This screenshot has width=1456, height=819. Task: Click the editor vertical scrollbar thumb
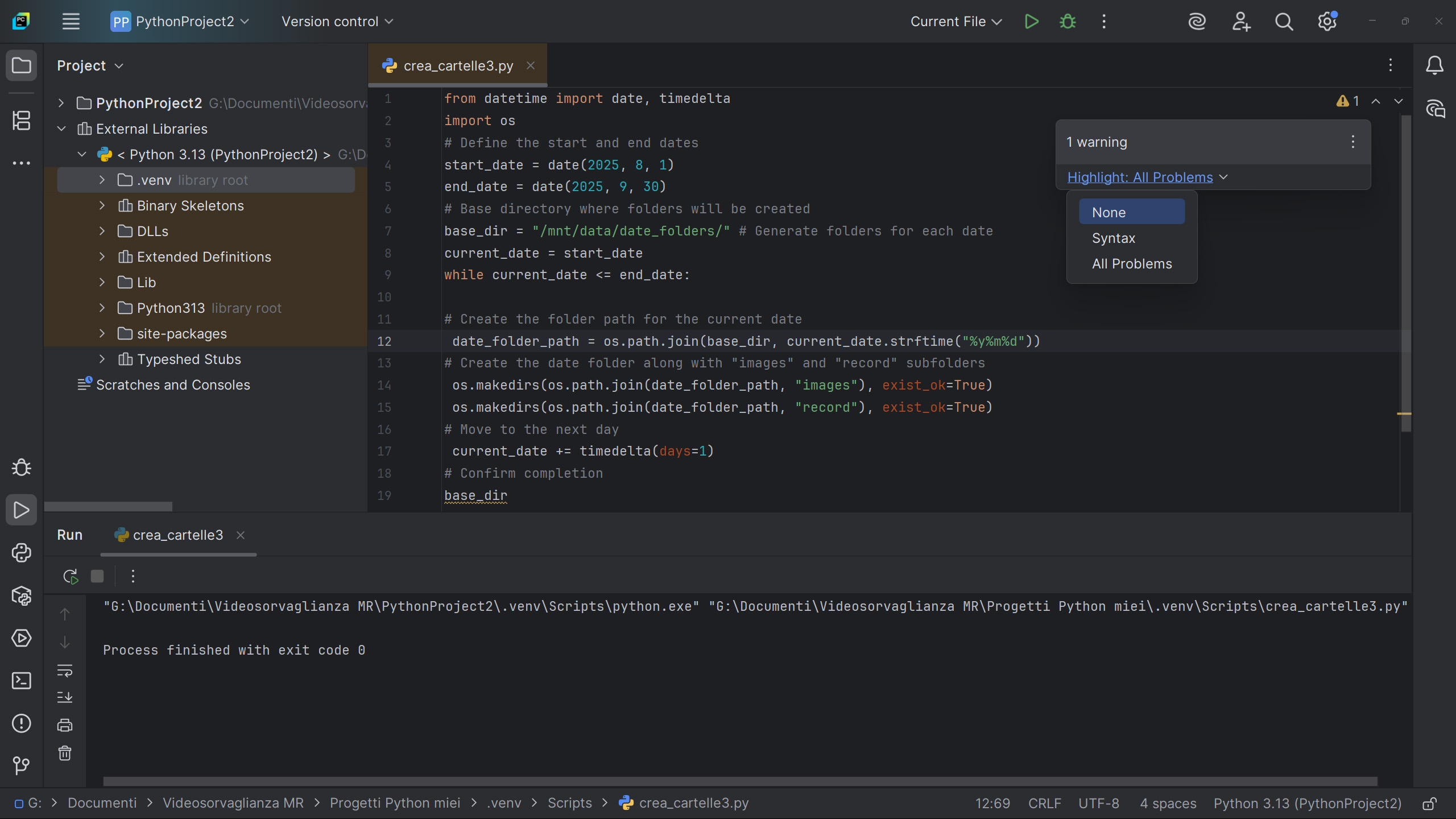pos(1406,273)
